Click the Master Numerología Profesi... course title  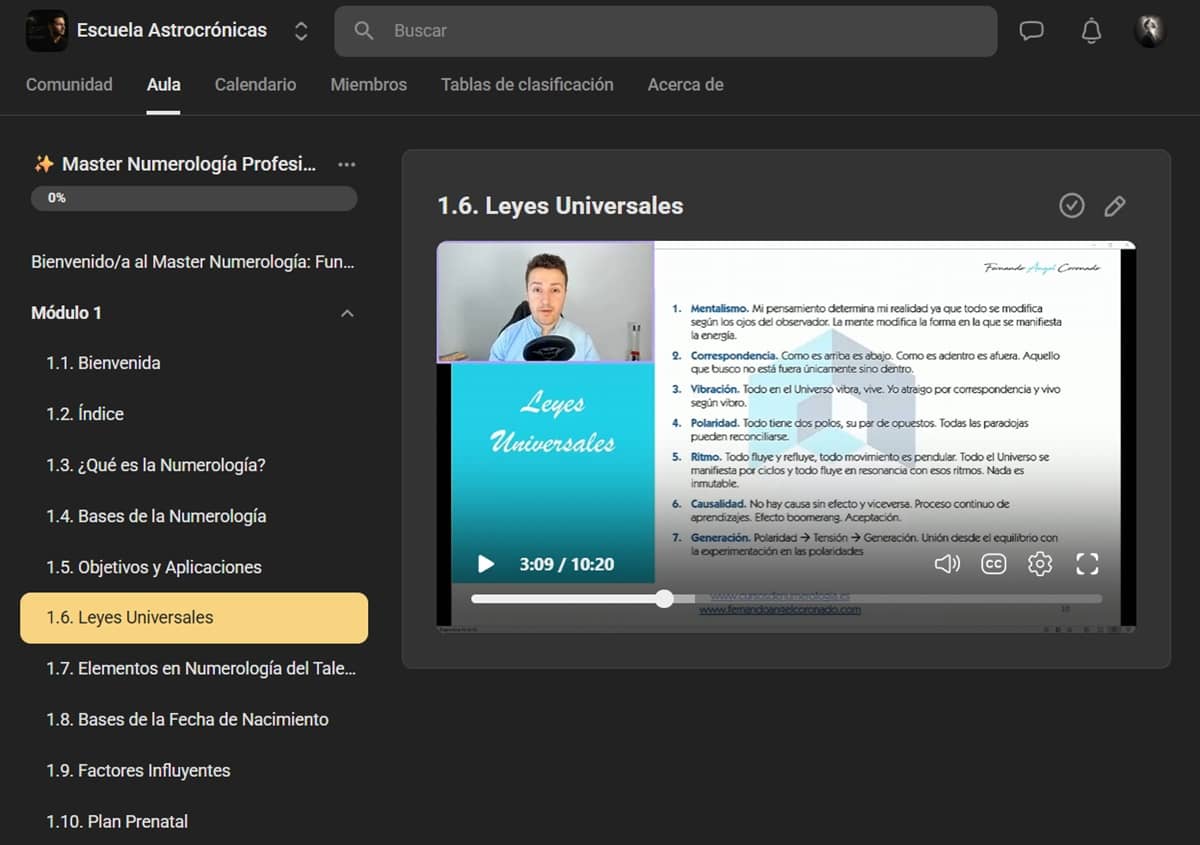tap(189, 164)
